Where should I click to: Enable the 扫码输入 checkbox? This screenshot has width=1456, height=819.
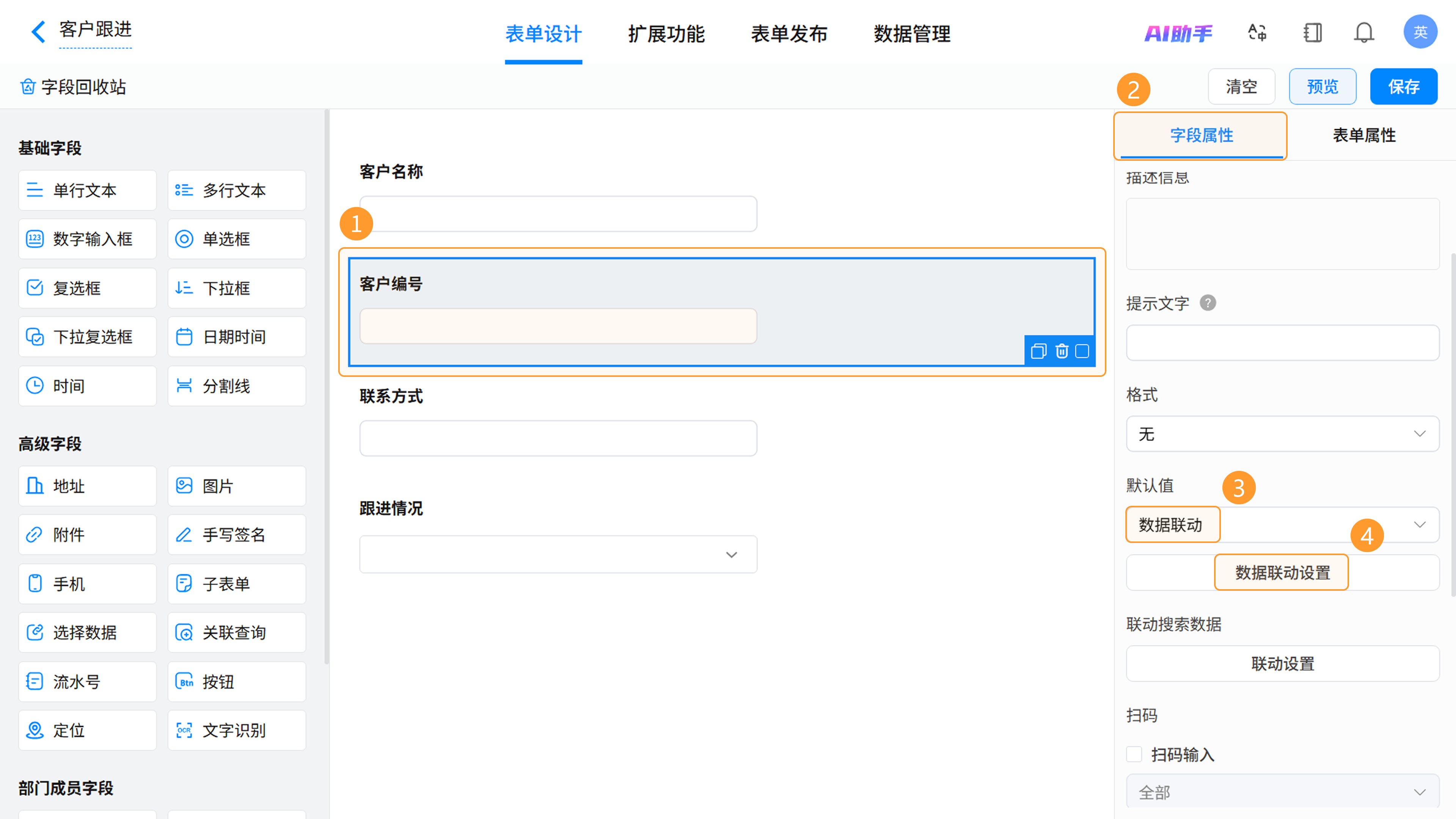coord(1134,754)
